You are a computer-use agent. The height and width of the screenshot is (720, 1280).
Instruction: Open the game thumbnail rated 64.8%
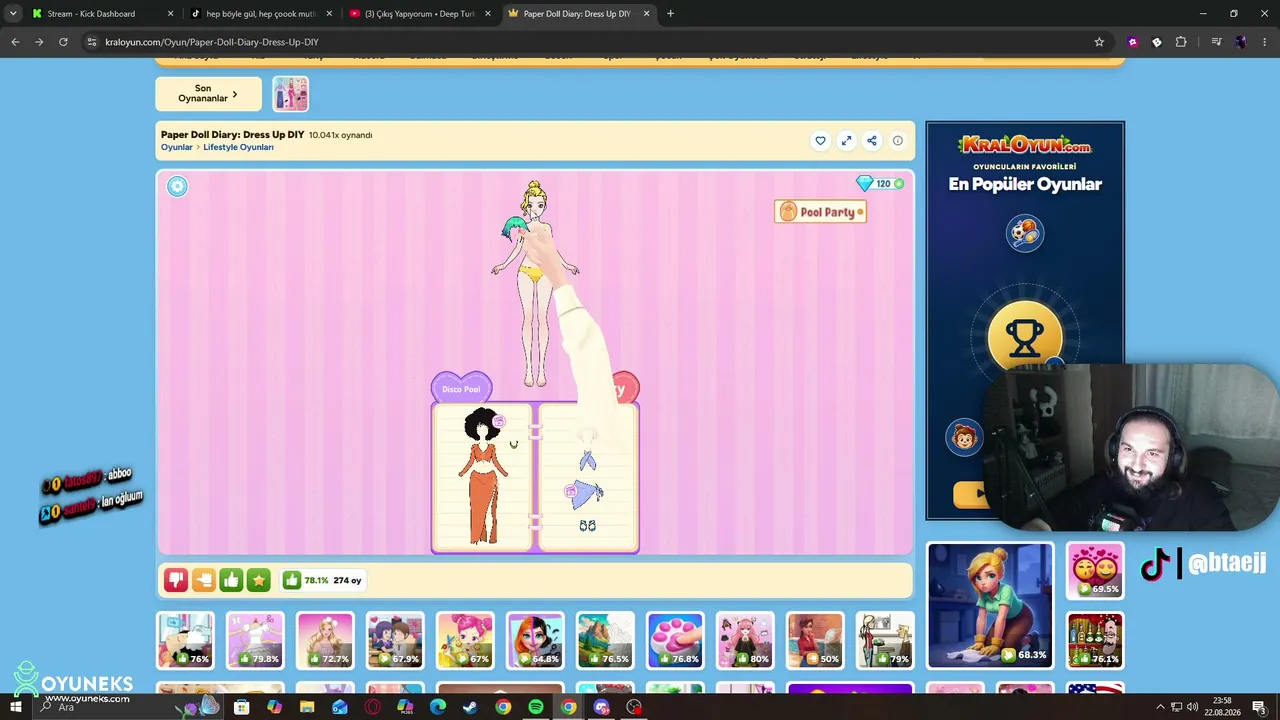click(x=535, y=640)
